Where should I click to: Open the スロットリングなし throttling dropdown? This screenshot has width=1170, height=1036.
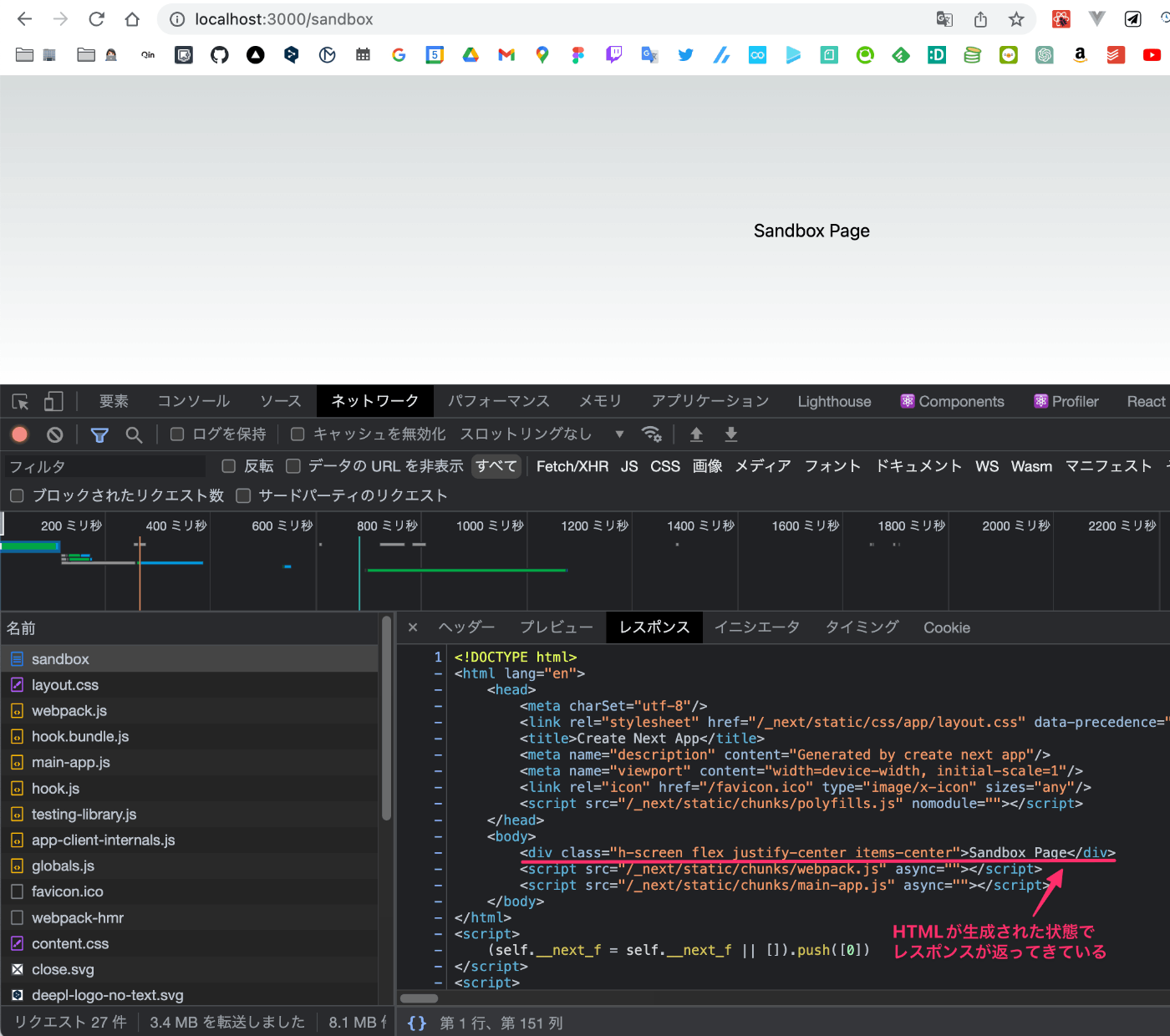coord(542,434)
